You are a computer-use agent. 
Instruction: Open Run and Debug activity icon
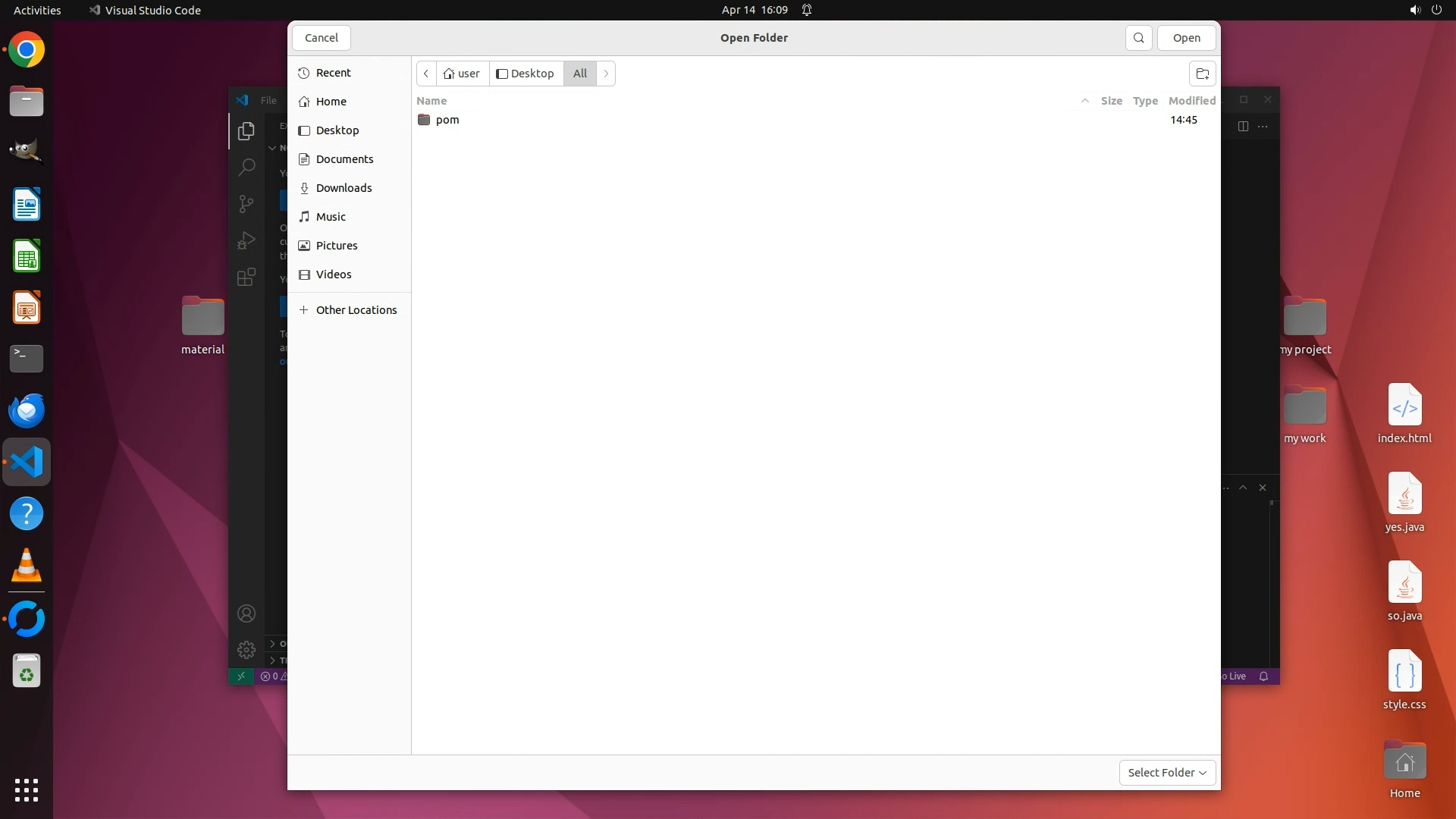pyautogui.click(x=246, y=240)
